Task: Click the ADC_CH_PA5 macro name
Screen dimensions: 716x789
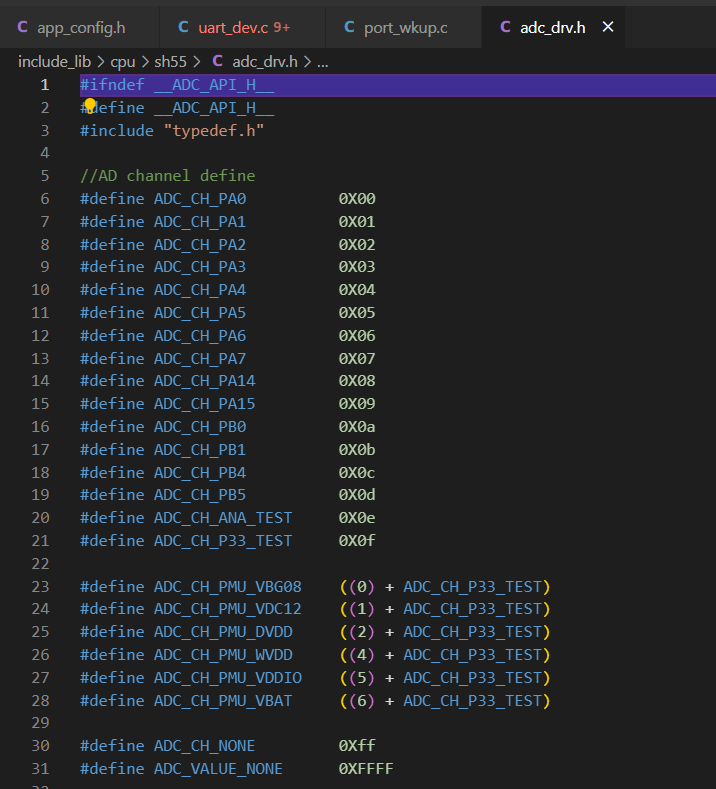Action: (x=200, y=313)
